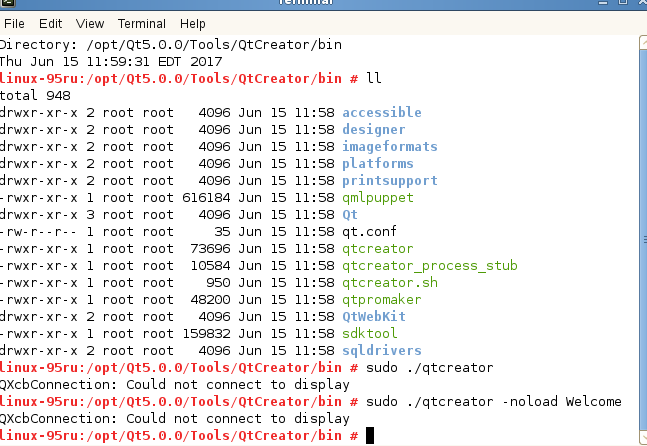Click the 'Directory: /opt/Qt5.0.0/Tools/QtCreator/bin' line
The width and height of the screenshot is (647, 446).
click(171, 45)
